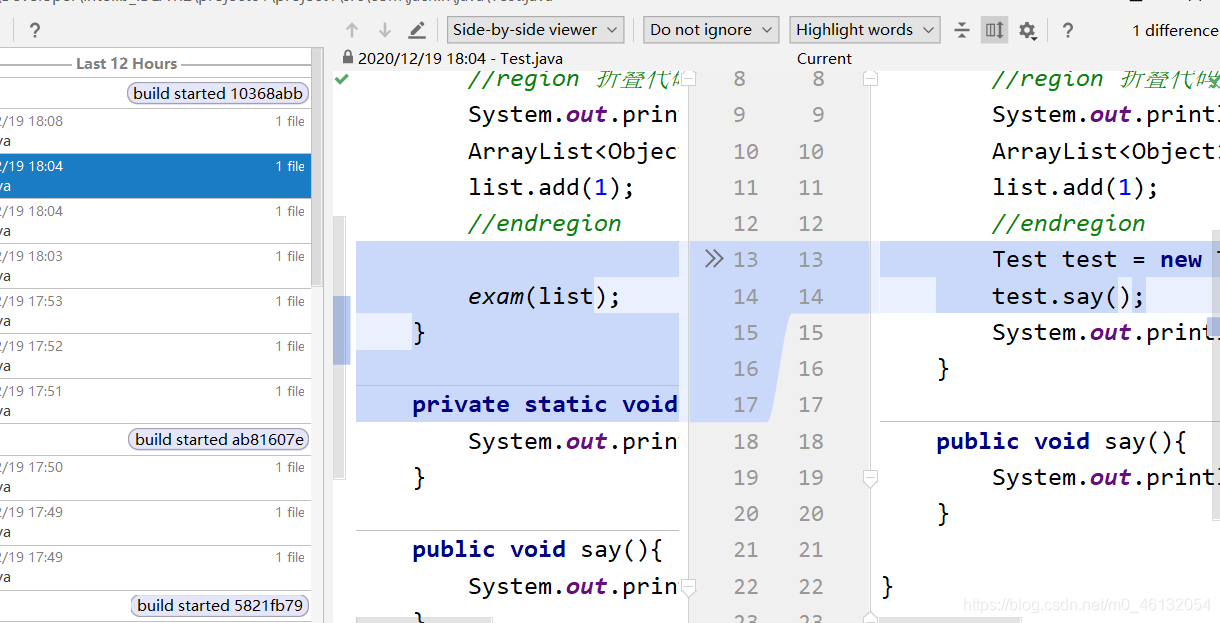Click left gutter line number 17
1220x623 pixels.
745,405
